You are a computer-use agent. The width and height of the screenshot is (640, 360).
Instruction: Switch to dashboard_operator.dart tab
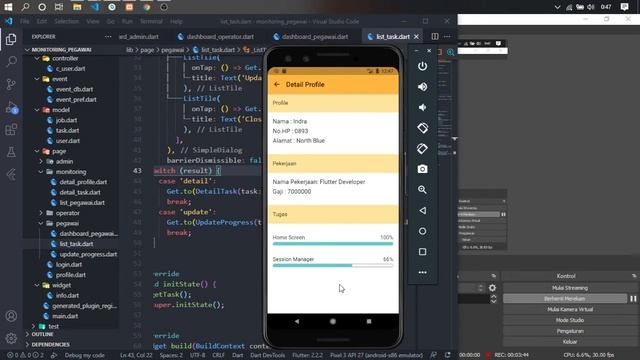coord(216,36)
